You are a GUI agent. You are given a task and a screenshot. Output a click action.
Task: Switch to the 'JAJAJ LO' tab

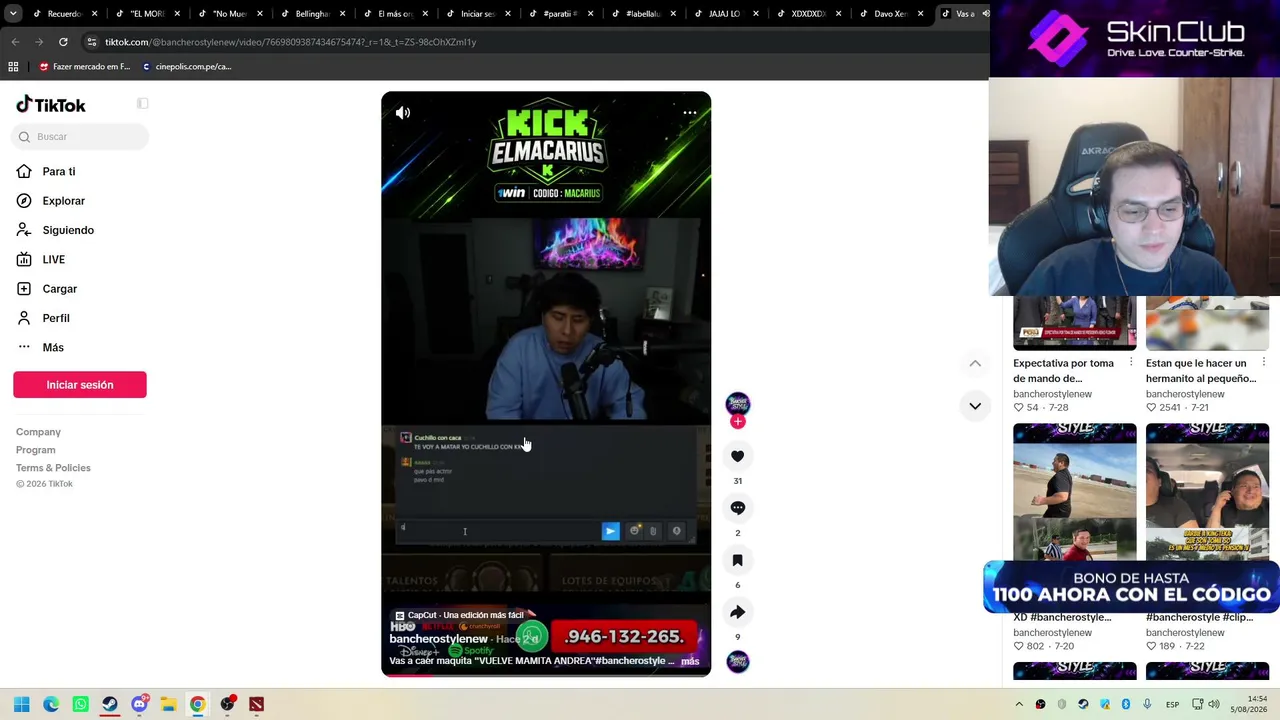point(718,14)
